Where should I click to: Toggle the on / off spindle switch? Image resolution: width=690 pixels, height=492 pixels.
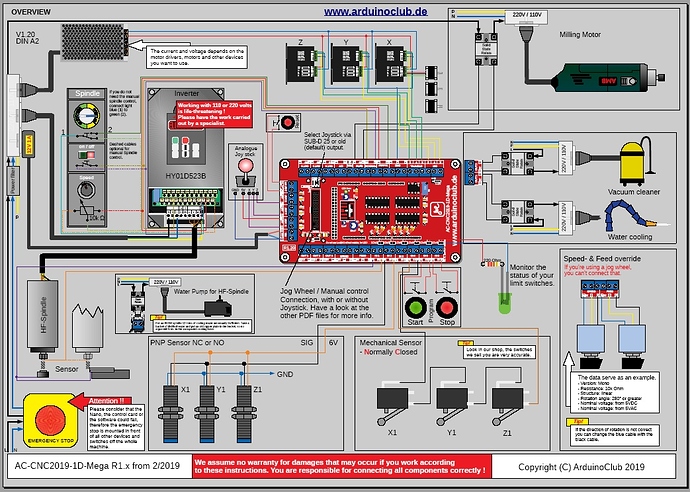point(86,154)
